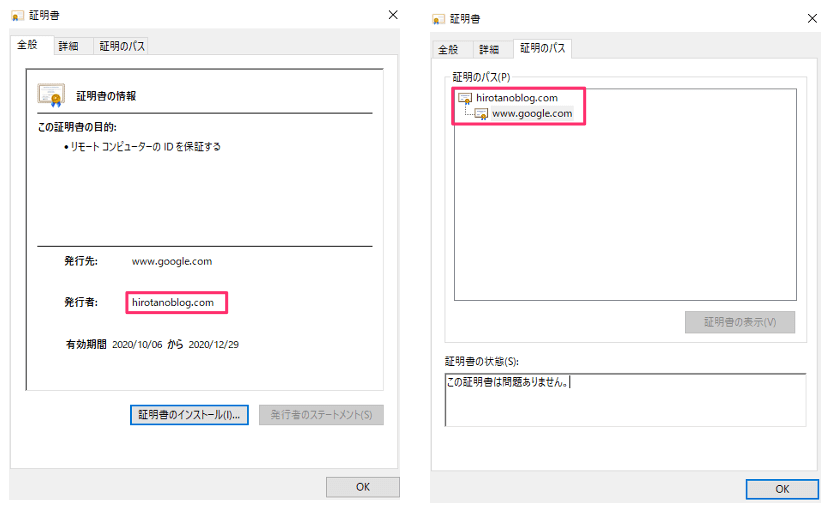This screenshot has height=513, width=834.
Task: Click the 証明書 title of the left window
Action: [x=44, y=15]
